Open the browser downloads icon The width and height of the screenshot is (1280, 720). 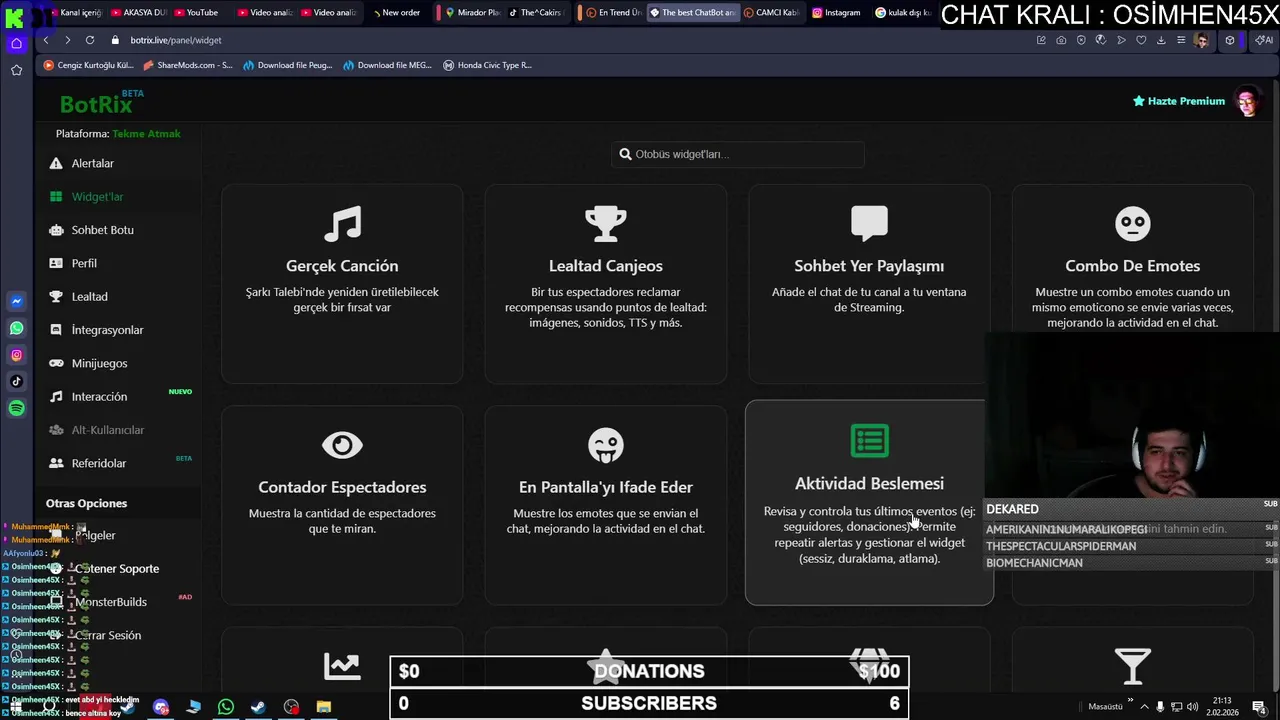(x=1161, y=40)
